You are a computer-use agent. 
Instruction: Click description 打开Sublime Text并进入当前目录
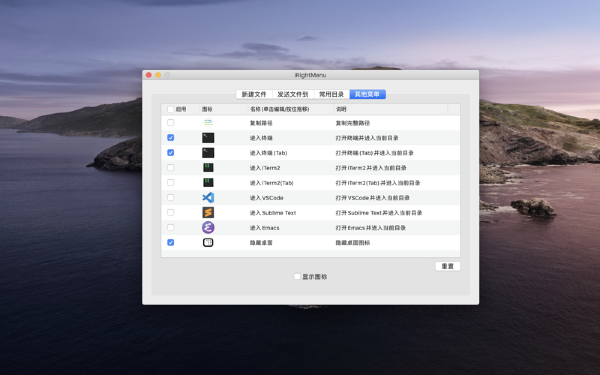379,213
